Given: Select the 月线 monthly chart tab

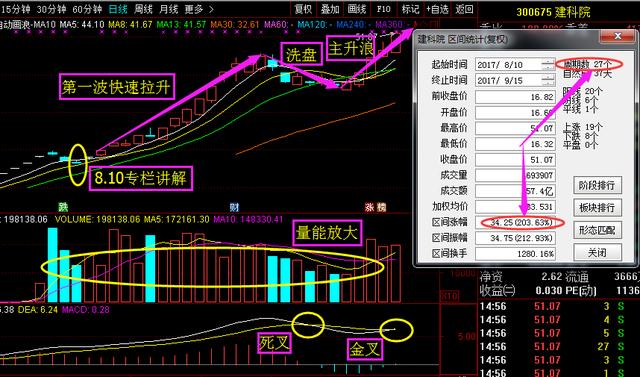Looking at the screenshot, I should coord(168,9).
